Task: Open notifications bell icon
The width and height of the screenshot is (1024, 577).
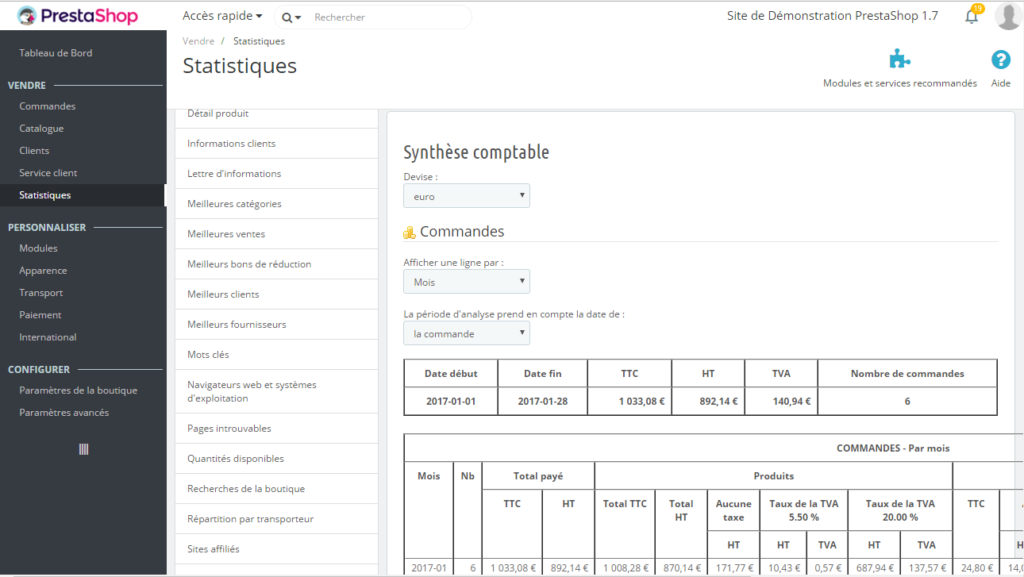Action: (x=972, y=16)
